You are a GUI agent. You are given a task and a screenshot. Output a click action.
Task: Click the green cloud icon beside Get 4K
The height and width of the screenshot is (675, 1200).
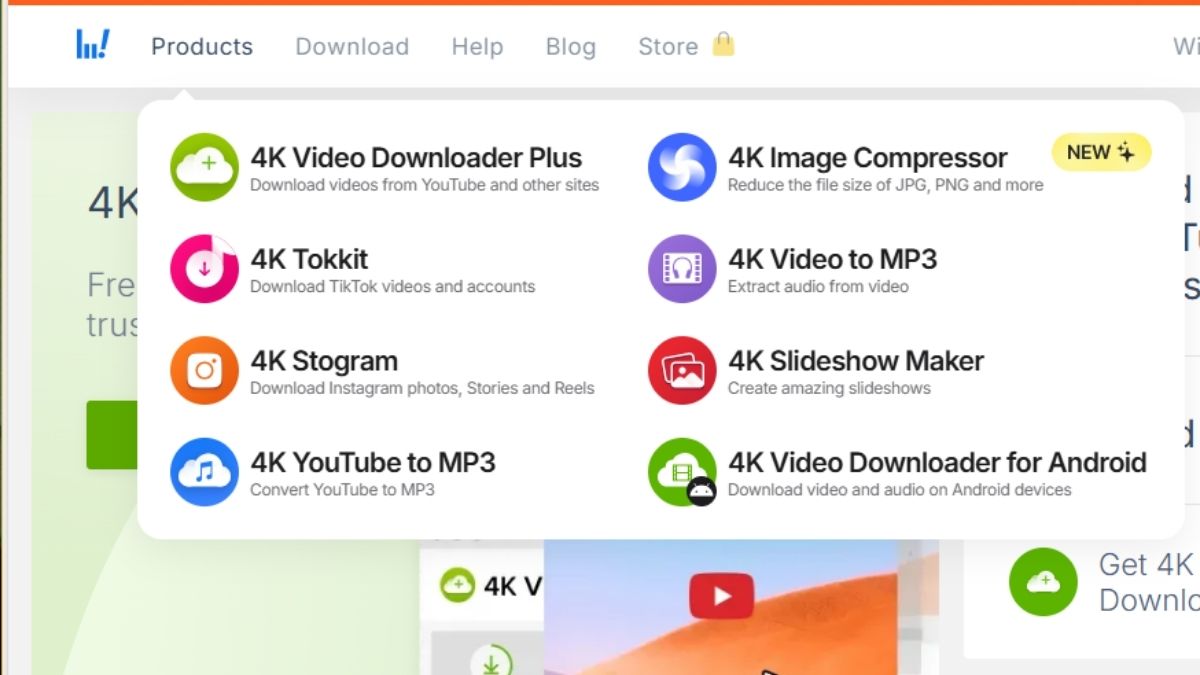pos(1043,581)
